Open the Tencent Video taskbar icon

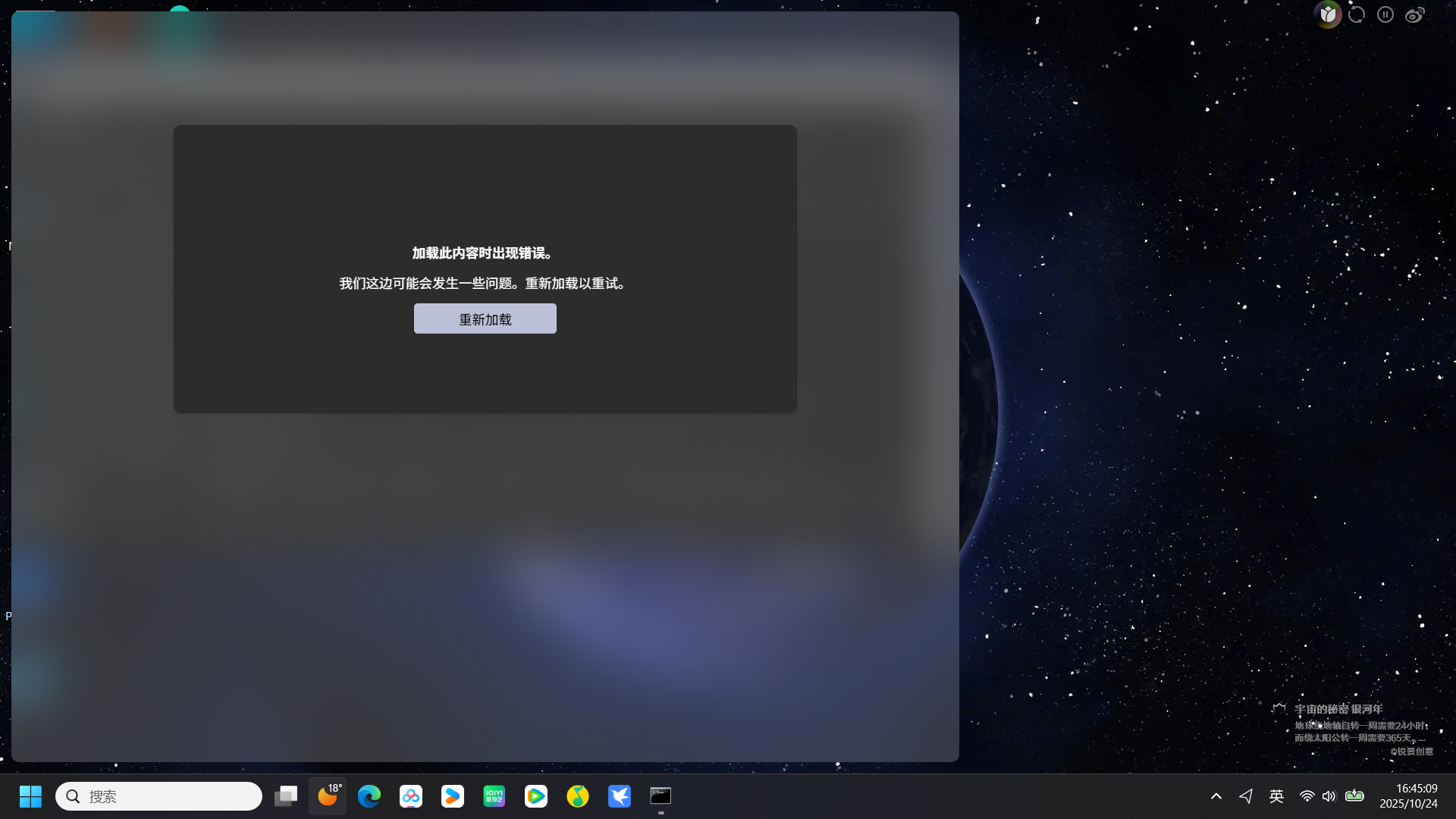pyautogui.click(x=536, y=796)
